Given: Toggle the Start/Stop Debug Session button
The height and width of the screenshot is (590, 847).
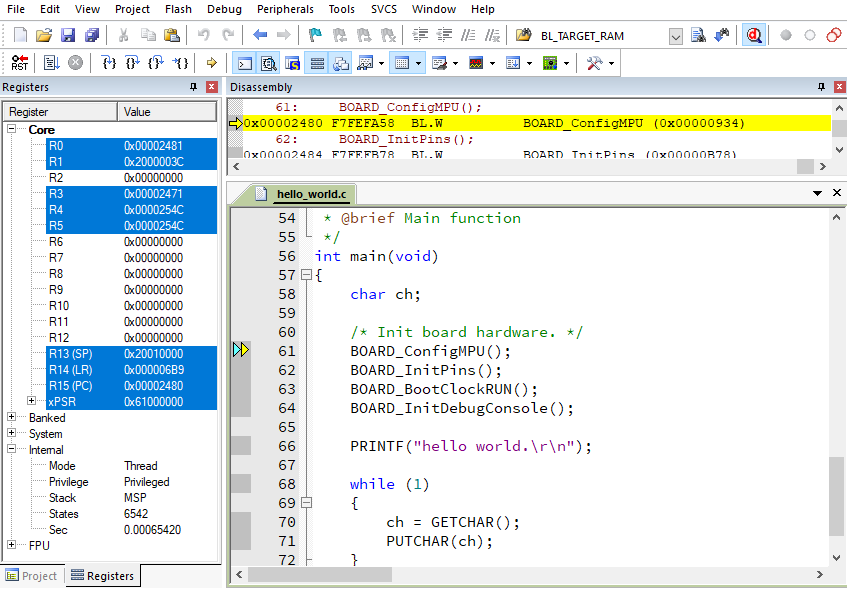Looking at the screenshot, I should [754, 35].
